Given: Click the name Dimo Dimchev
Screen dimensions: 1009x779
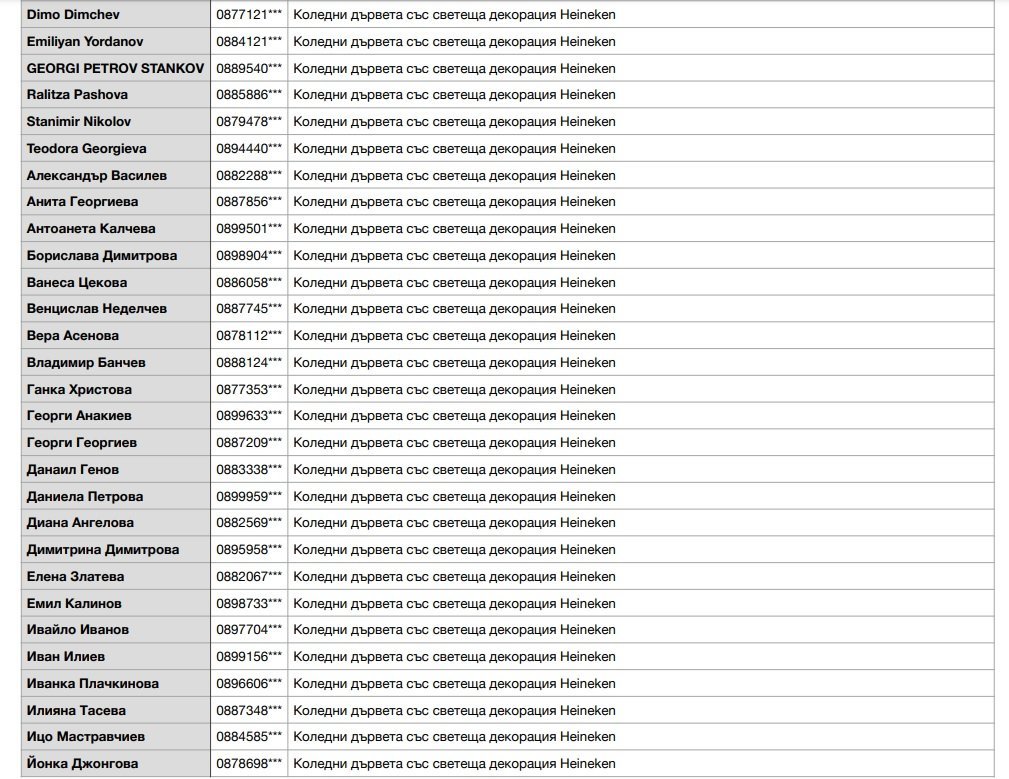Looking at the screenshot, I should 72,15.
